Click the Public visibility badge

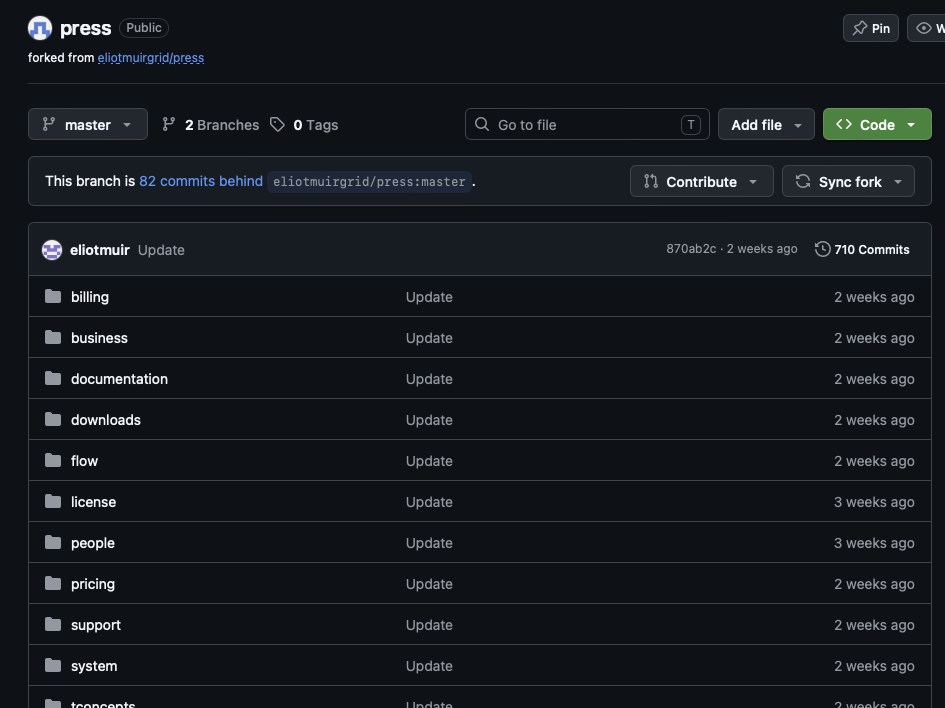[x=143, y=28]
